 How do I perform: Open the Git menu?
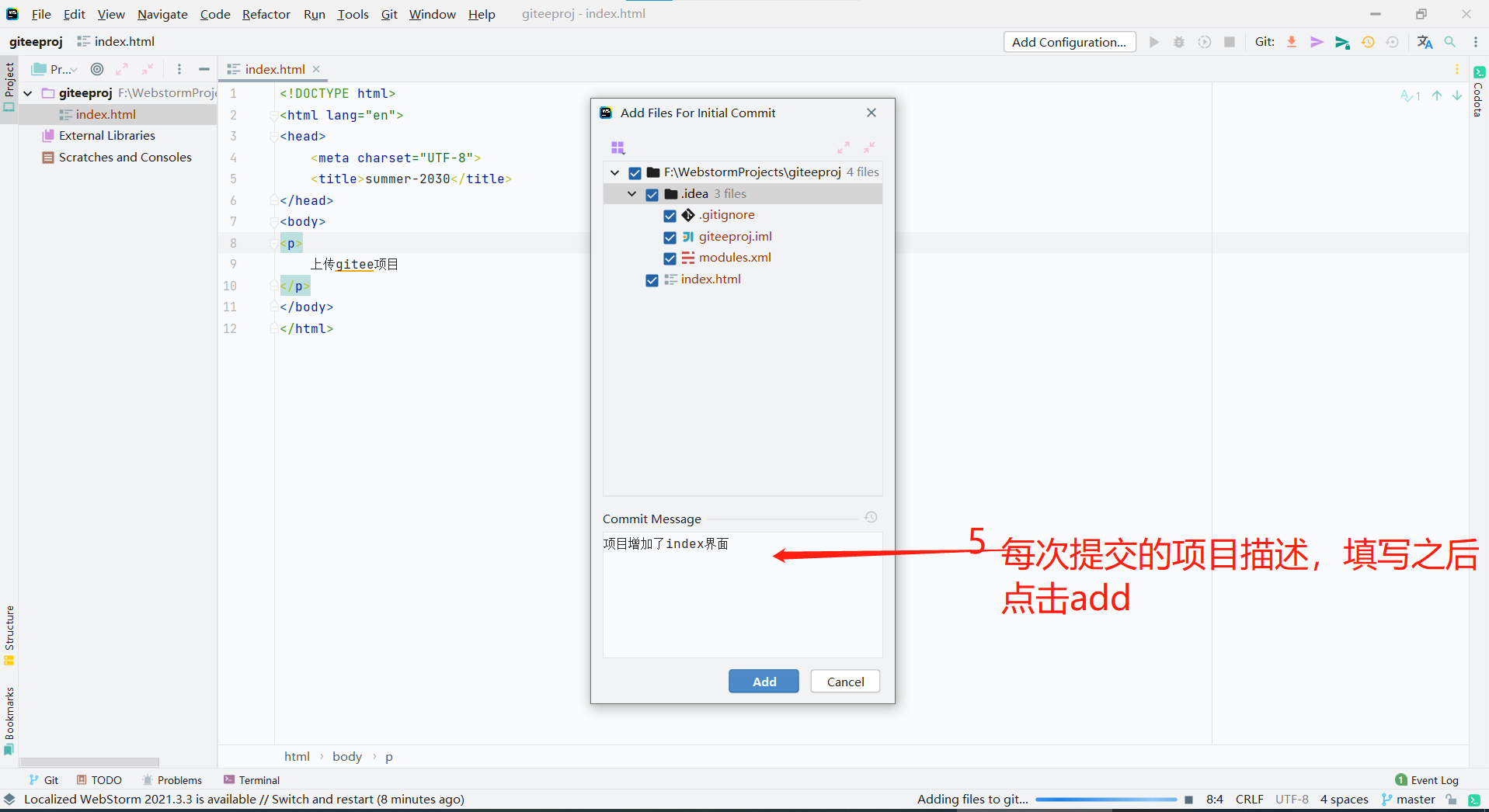click(389, 14)
